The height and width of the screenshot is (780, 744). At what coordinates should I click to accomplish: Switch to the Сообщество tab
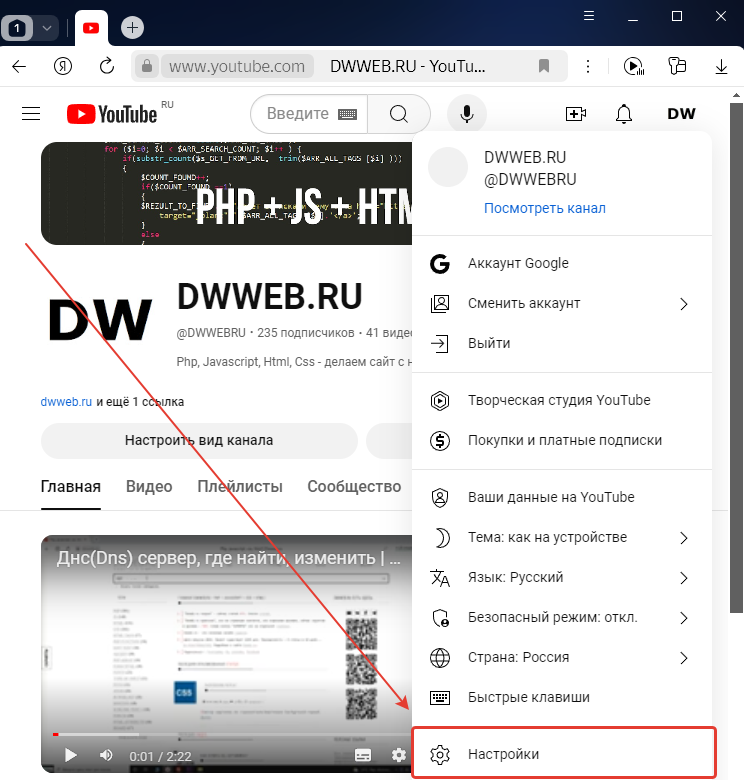point(354,486)
